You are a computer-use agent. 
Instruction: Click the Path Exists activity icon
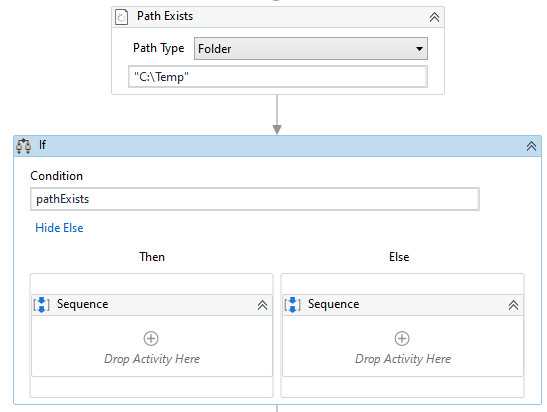[121, 17]
